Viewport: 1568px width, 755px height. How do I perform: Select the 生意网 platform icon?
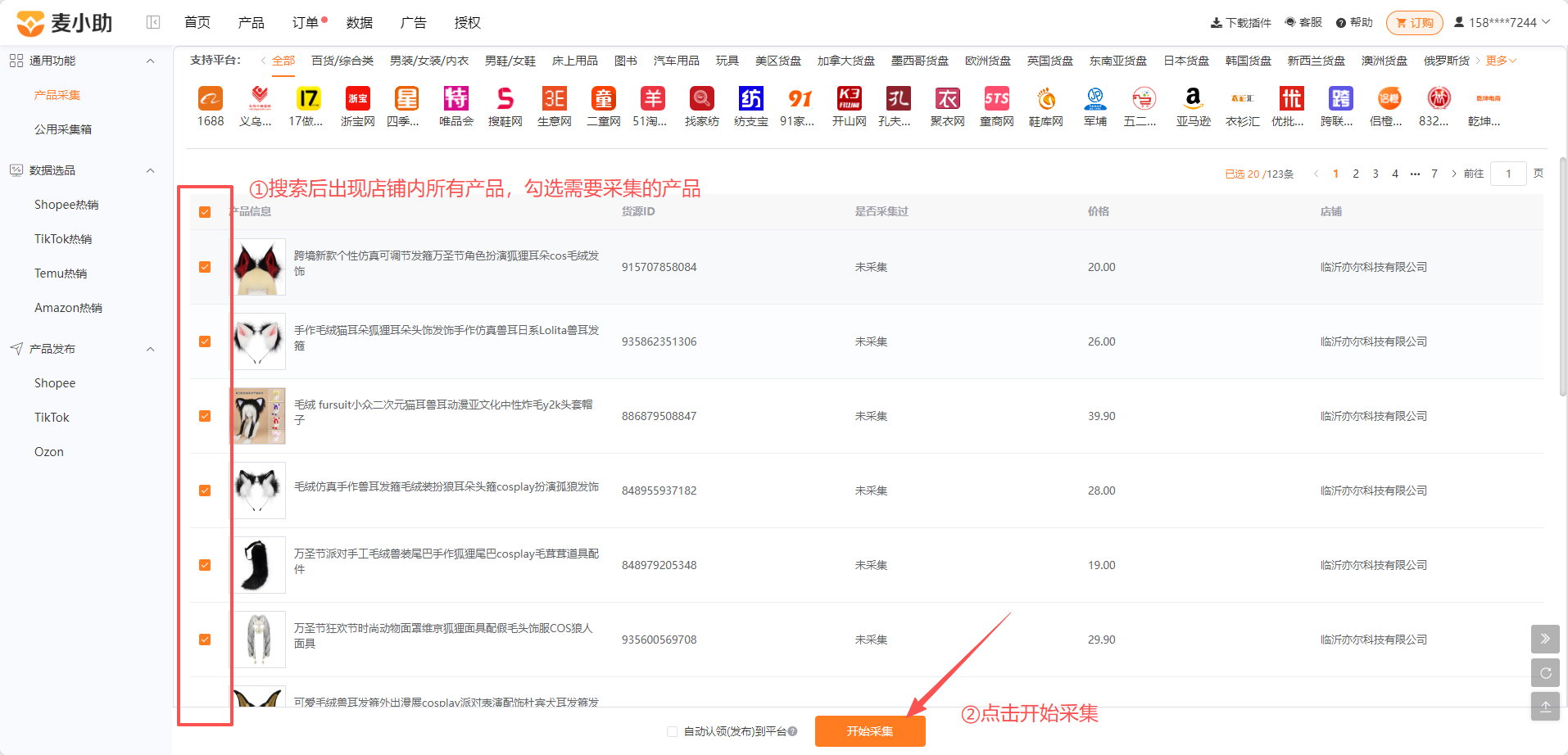point(555,99)
